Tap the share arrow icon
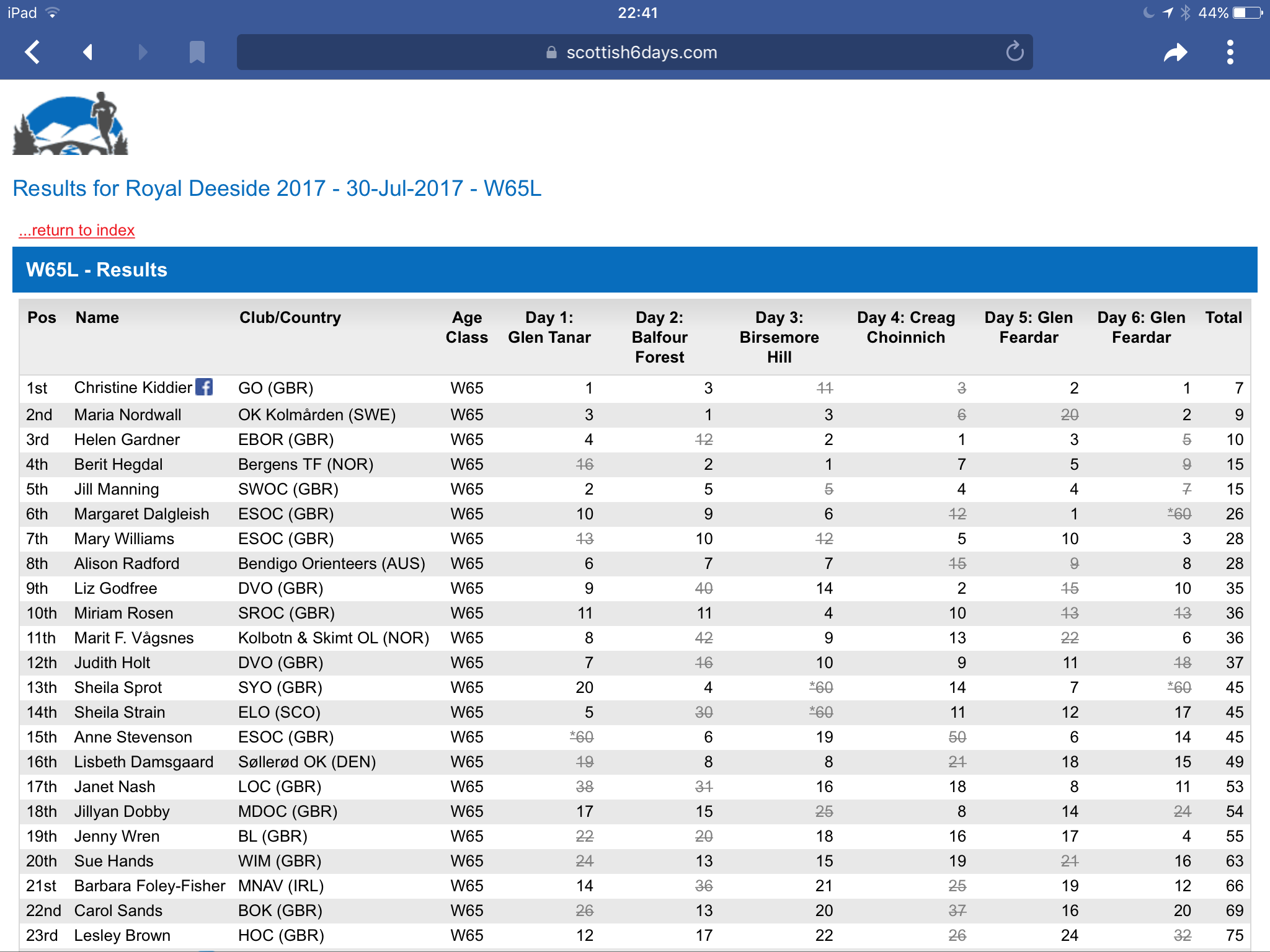The width and height of the screenshot is (1270, 952). click(x=1175, y=53)
